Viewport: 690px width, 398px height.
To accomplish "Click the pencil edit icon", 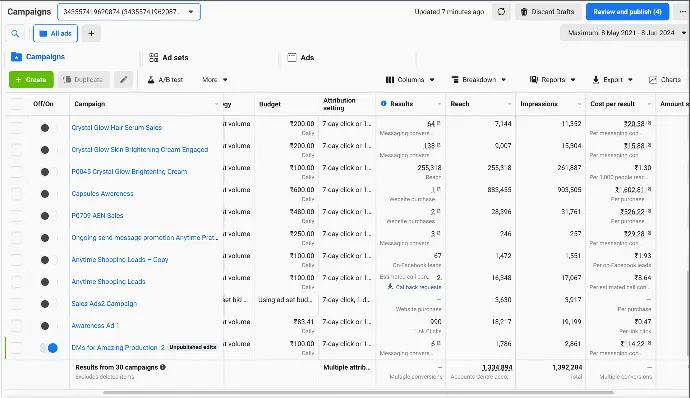I will (x=123, y=80).
